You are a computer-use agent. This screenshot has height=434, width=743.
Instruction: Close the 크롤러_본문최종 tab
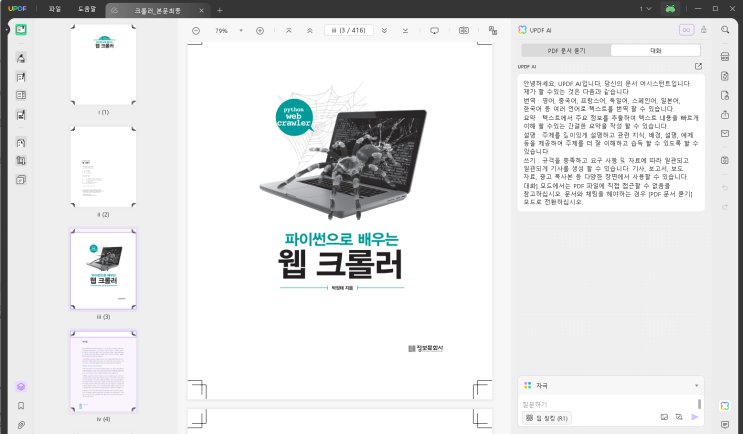coord(201,10)
